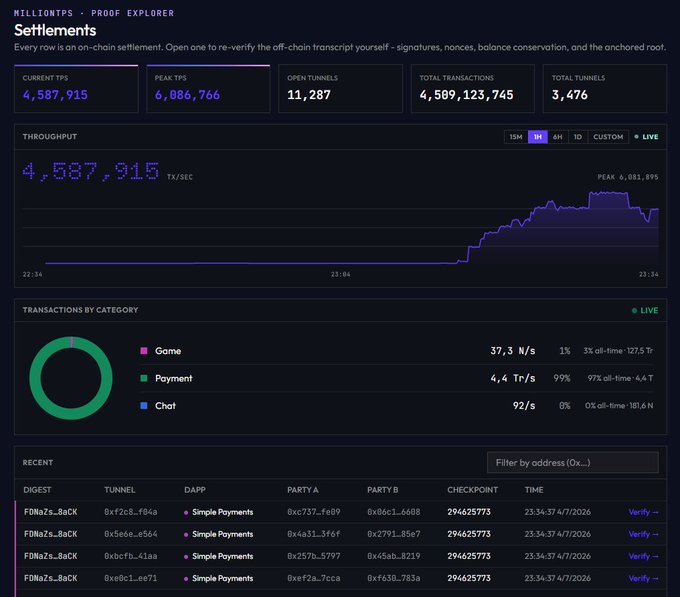
Task: Click the Game rate 37,3 N/s value
Action: pyautogui.click(x=513, y=351)
